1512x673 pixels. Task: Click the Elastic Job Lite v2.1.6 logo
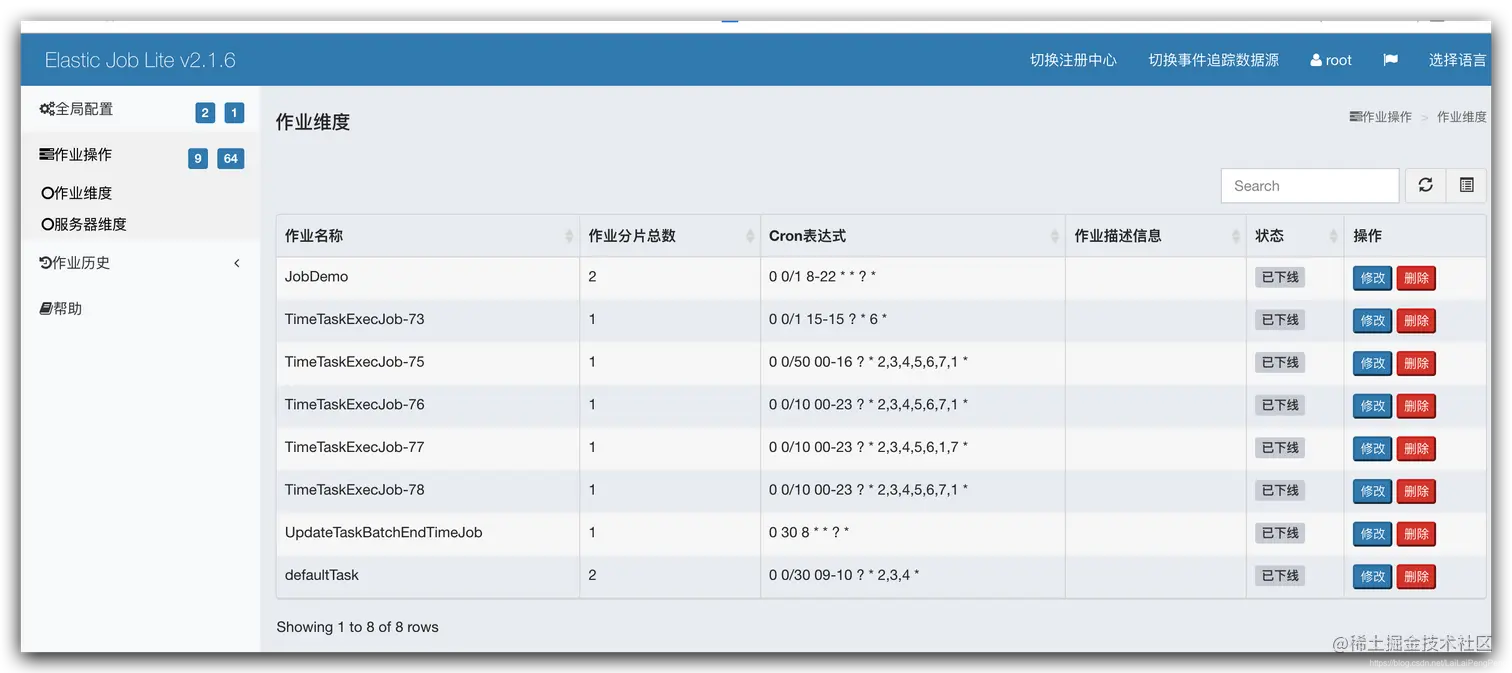(x=140, y=60)
